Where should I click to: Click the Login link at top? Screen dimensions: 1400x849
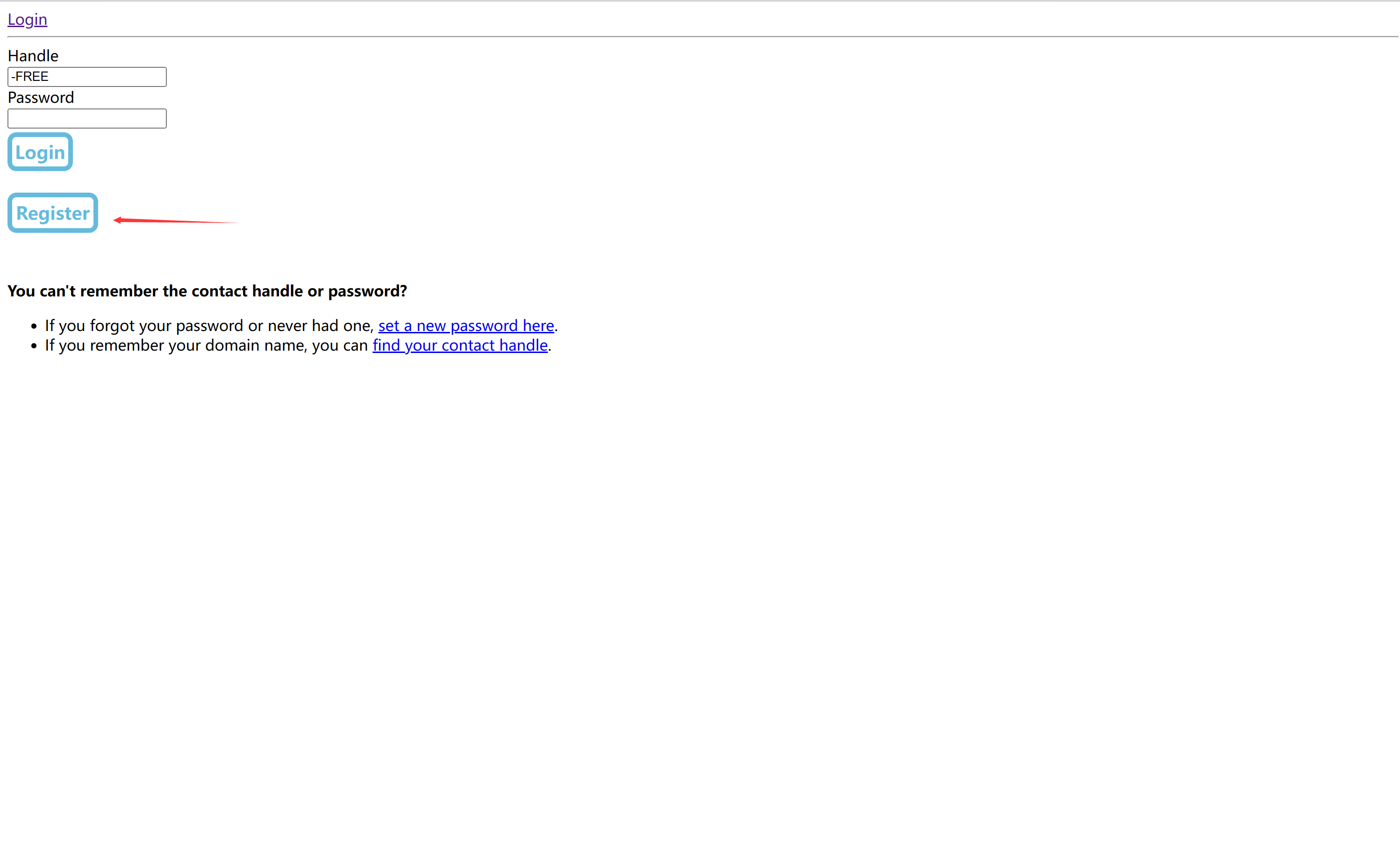coord(27,19)
